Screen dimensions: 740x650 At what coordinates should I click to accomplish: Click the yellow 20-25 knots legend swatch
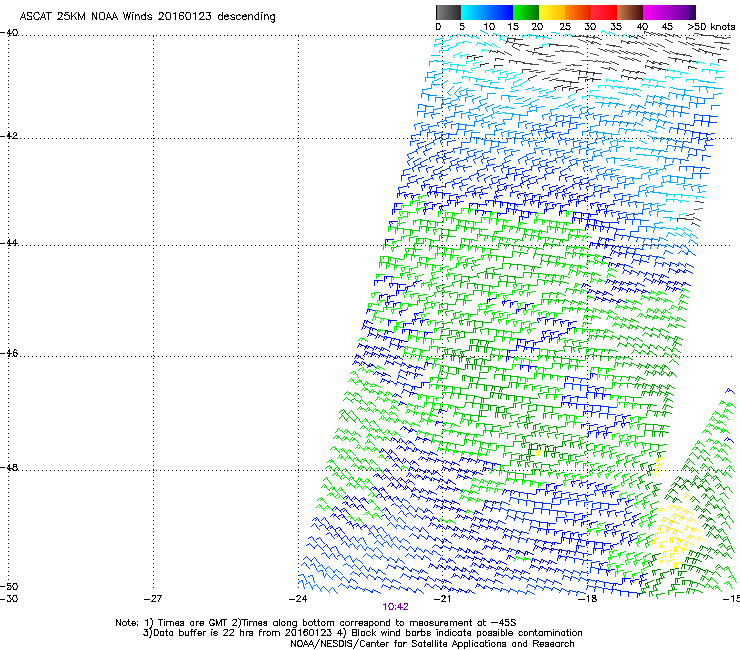click(552, 12)
